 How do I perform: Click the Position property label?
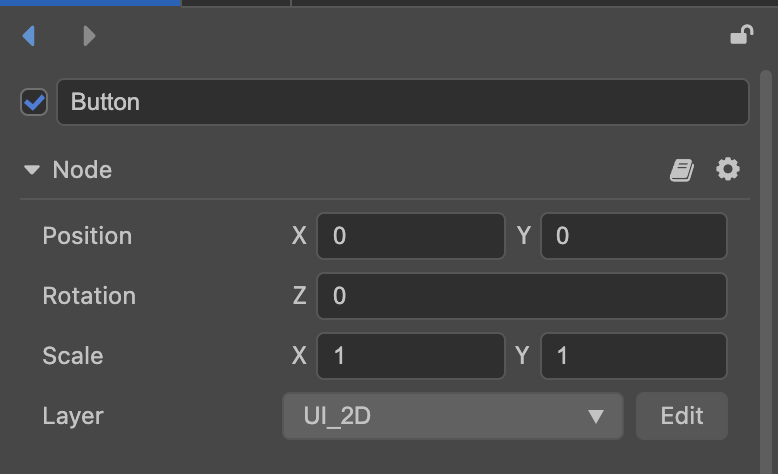87,236
